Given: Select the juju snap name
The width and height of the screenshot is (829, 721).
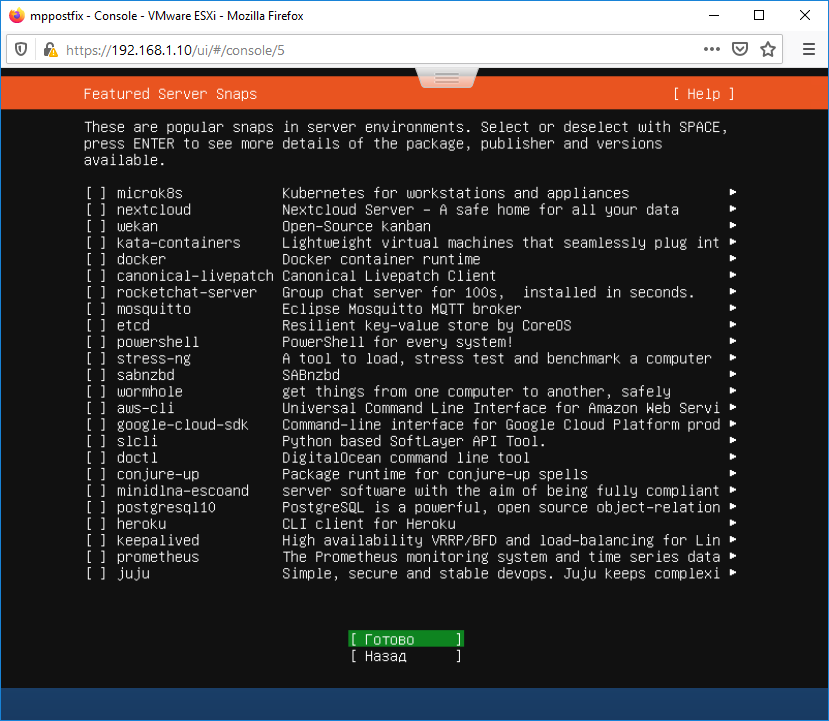Looking at the screenshot, I should [133, 574].
